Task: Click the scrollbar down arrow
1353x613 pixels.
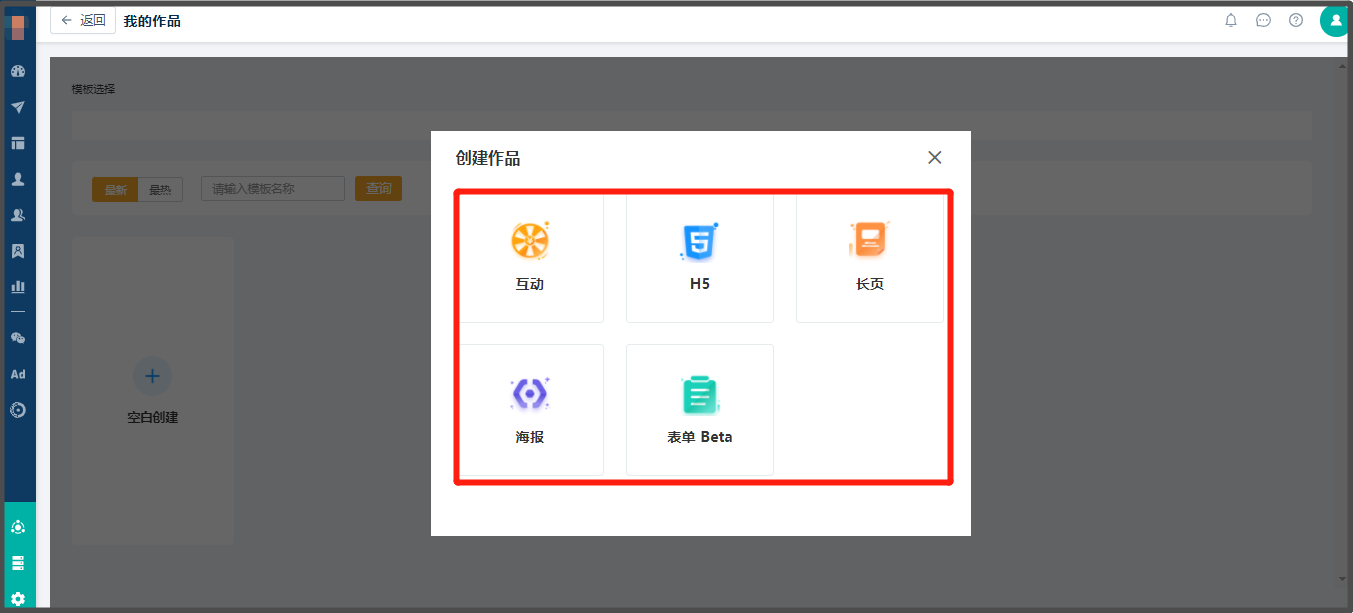Action: point(1343,578)
